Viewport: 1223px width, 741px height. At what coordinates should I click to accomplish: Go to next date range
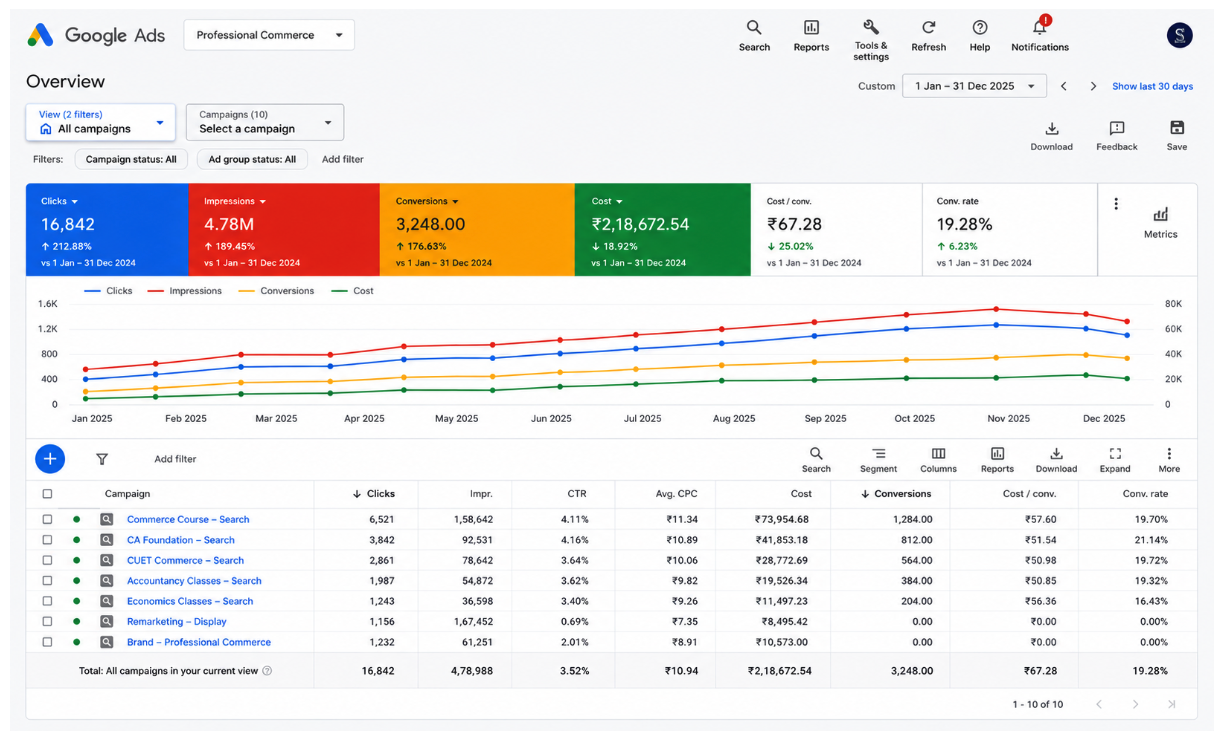point(1093,86)
